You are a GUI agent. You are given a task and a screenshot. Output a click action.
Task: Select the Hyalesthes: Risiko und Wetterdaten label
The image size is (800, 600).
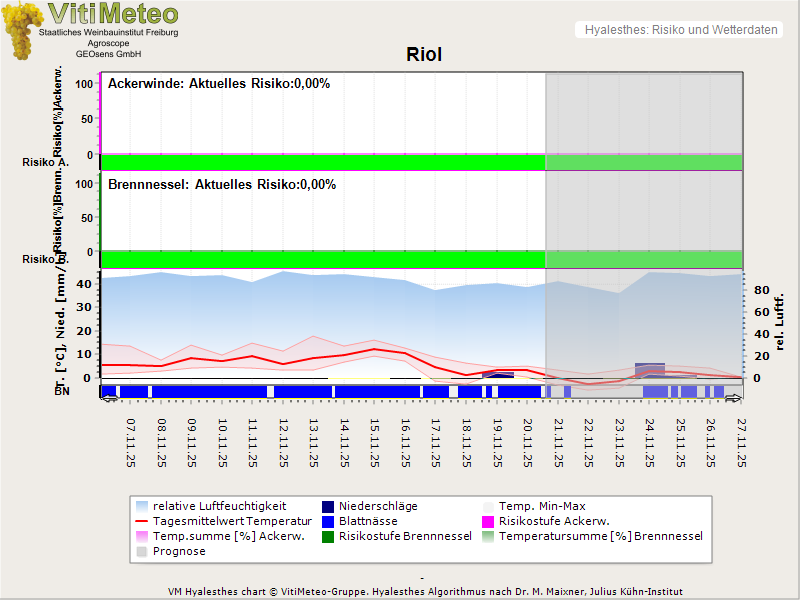tap(680, 30)
